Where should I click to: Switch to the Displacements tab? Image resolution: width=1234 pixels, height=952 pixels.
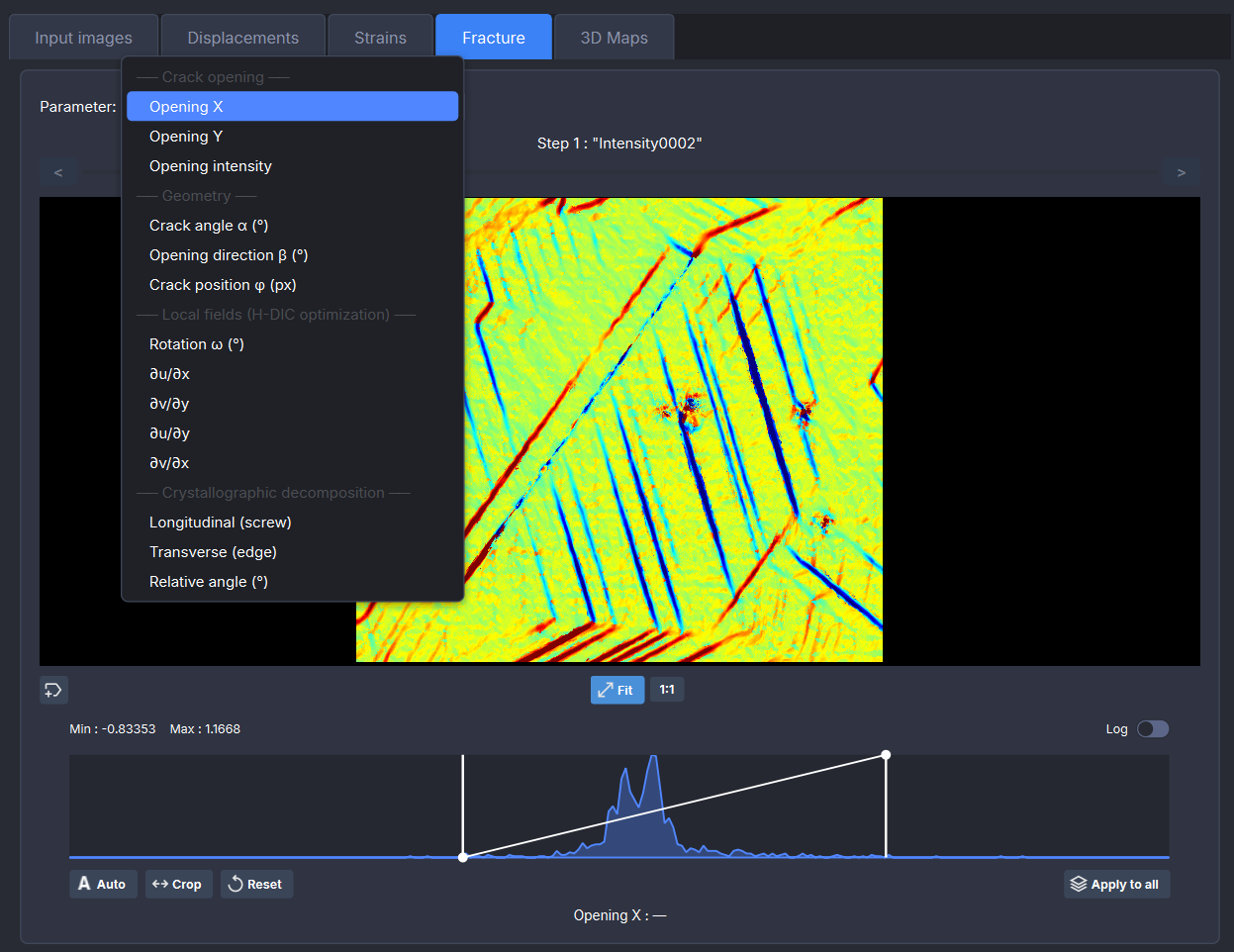(x=242, y=37)
